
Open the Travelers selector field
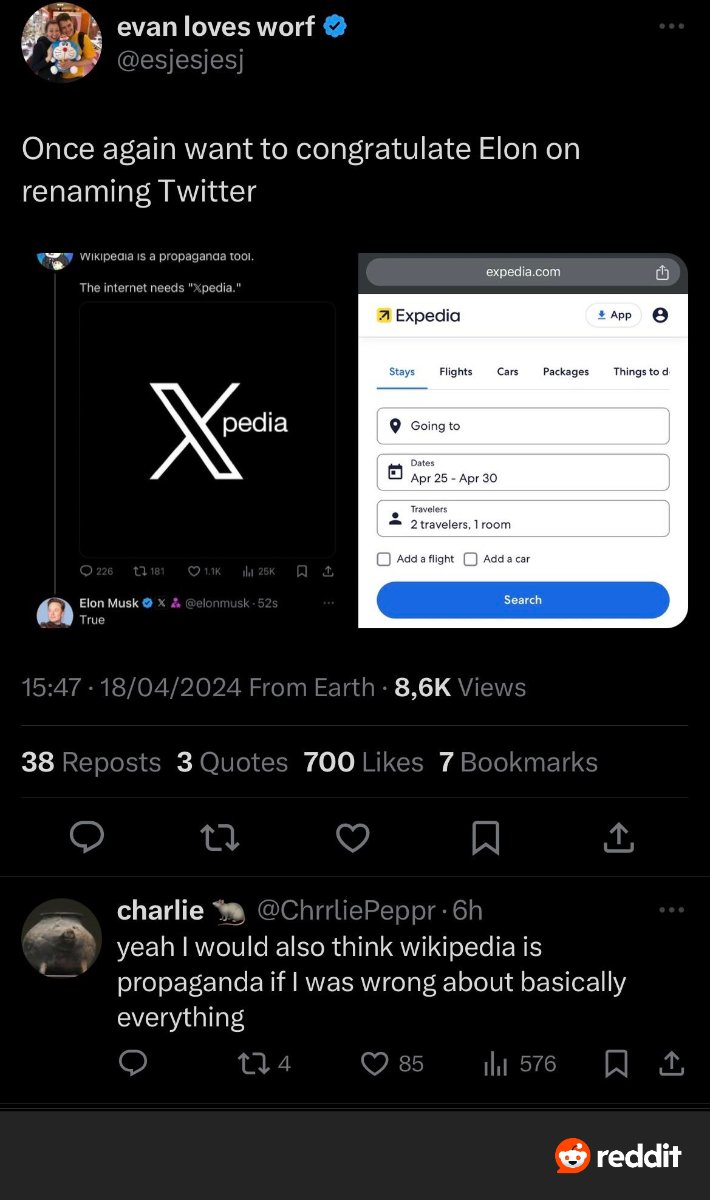[523, 518]
